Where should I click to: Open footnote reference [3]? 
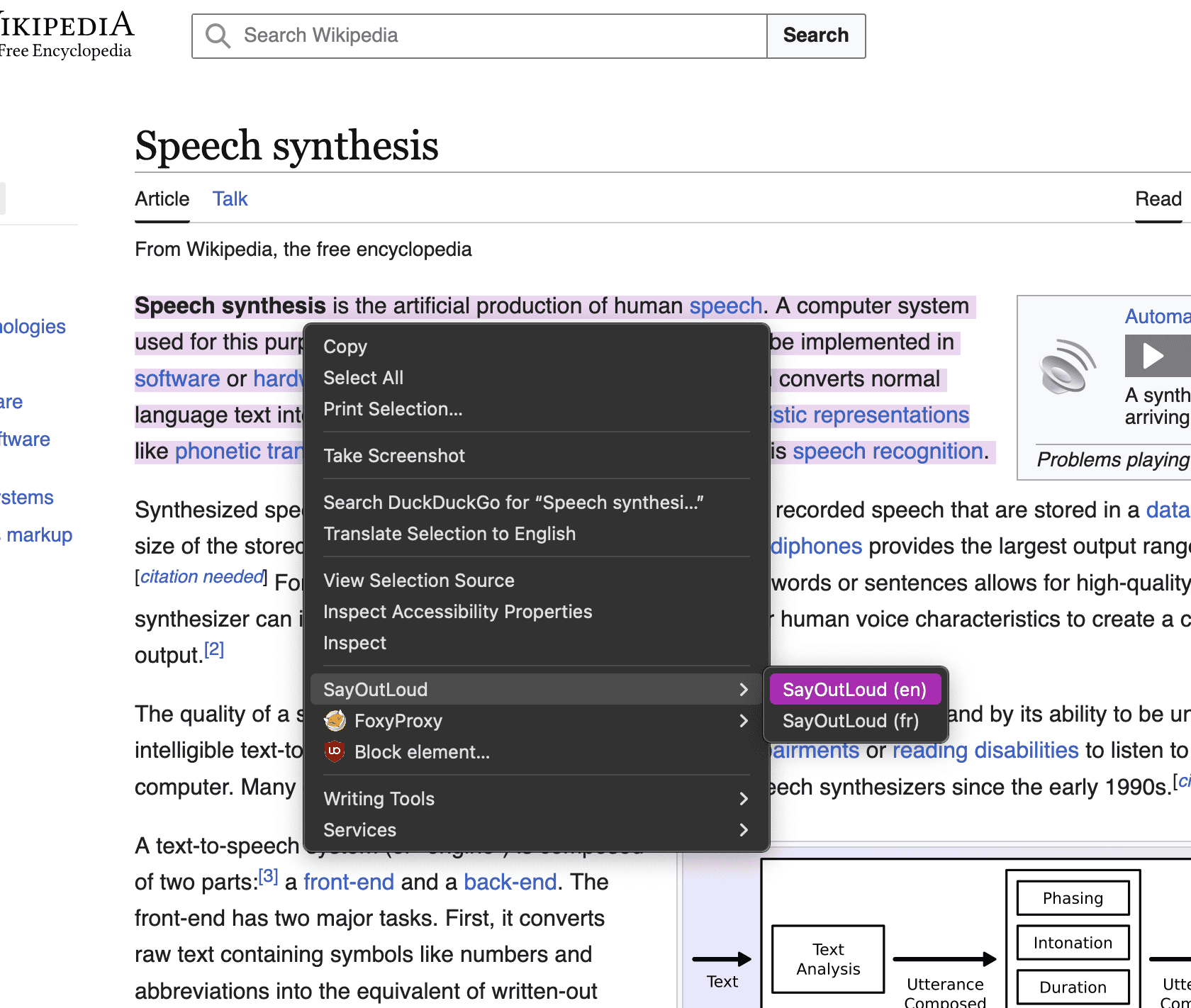pyautogui.click(x=268, y=876)
